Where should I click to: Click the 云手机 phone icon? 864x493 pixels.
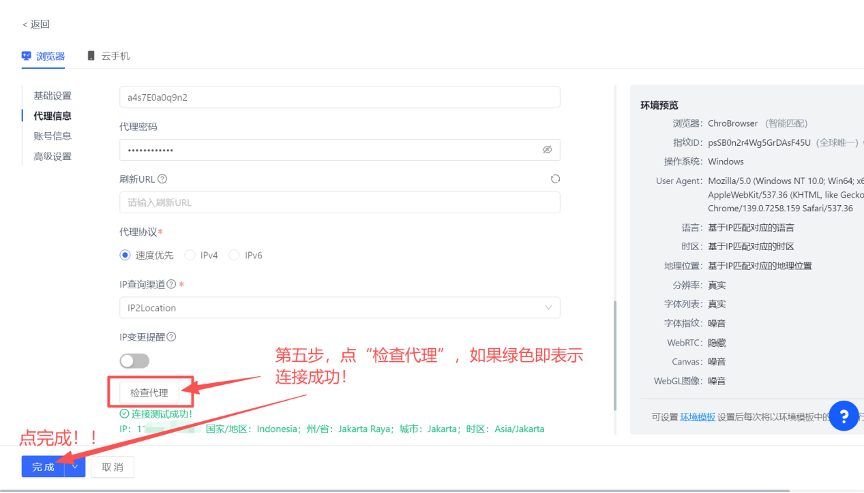[x=92, y=56]
